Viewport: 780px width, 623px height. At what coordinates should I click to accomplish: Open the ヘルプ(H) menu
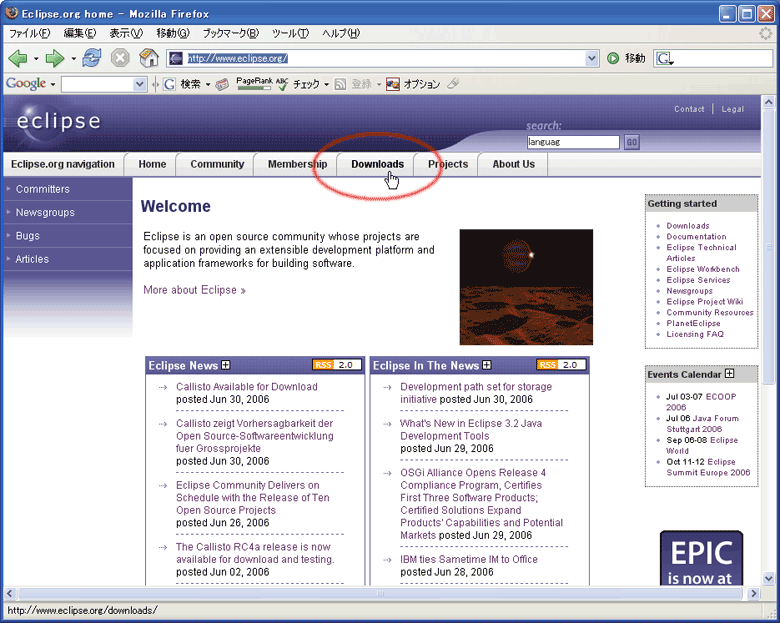(x=341, y=33)
